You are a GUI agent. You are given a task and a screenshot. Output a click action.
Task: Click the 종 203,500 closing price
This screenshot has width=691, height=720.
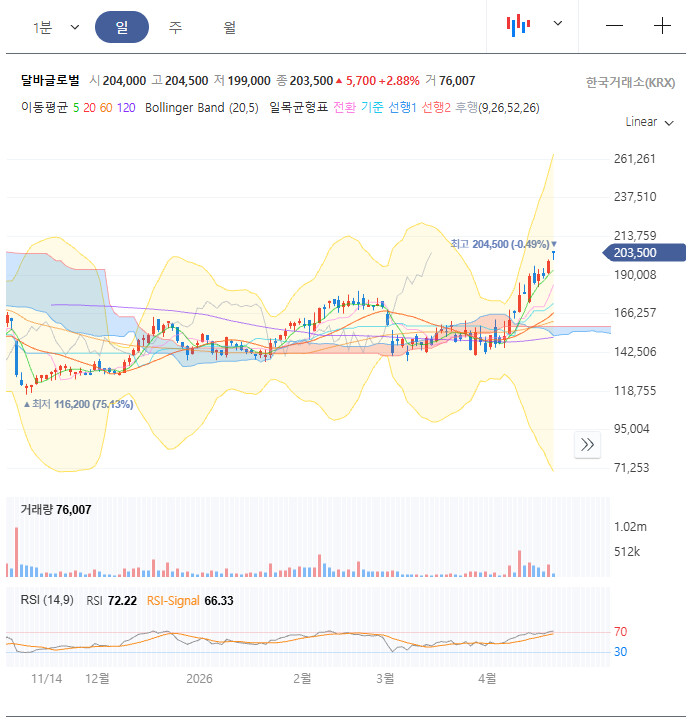[304, 81]
